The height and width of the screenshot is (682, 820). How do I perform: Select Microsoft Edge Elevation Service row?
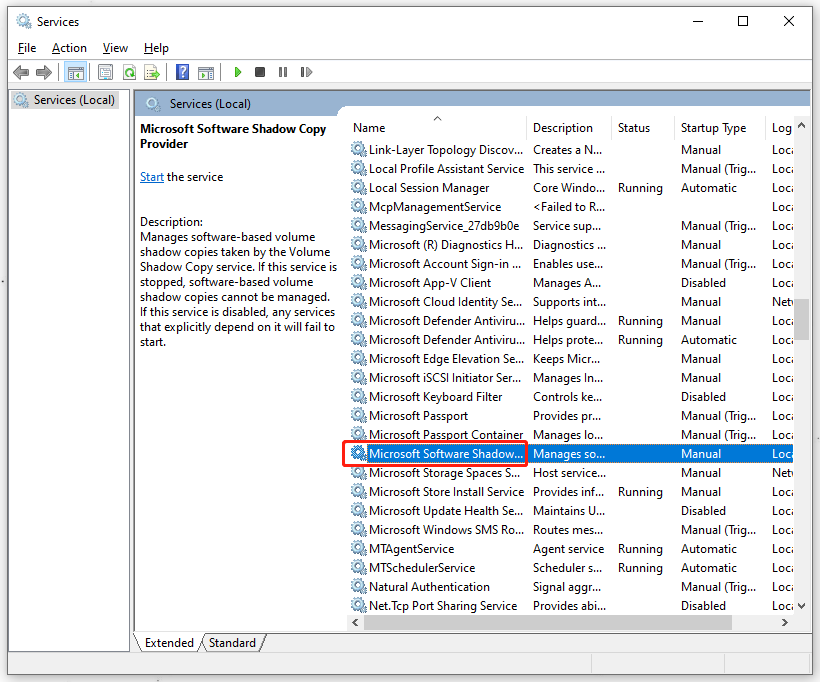coord(571,358)
